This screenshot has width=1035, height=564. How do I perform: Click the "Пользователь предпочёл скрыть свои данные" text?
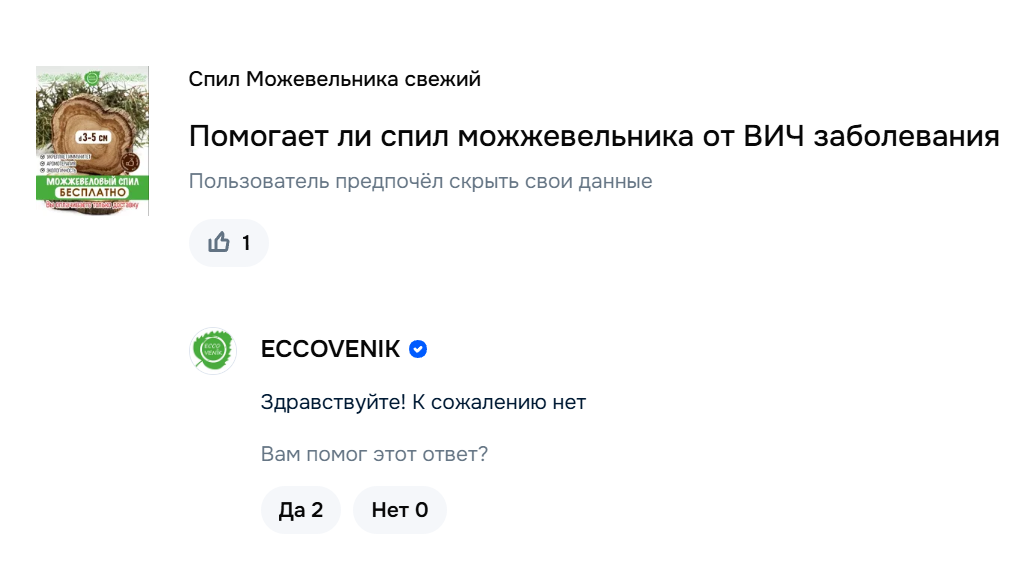point(420,181)
